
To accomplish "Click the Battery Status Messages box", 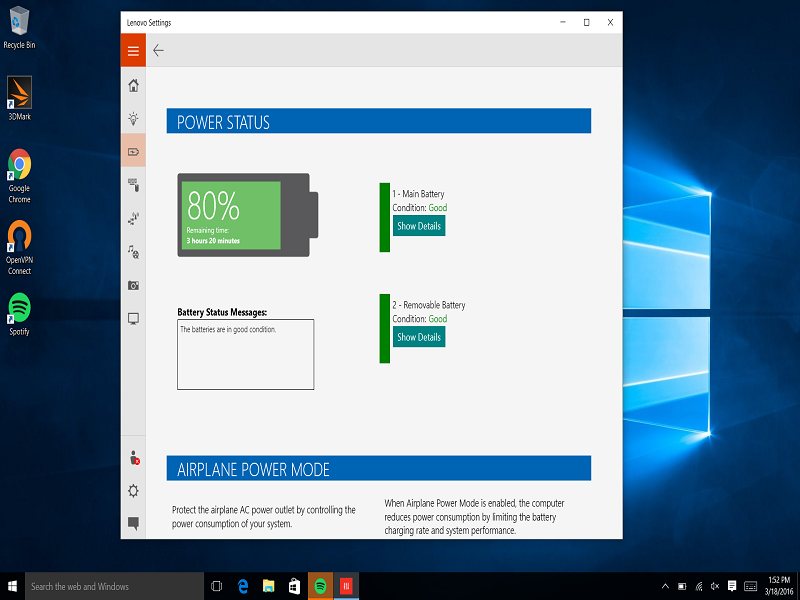I will [x=245, y=354].
